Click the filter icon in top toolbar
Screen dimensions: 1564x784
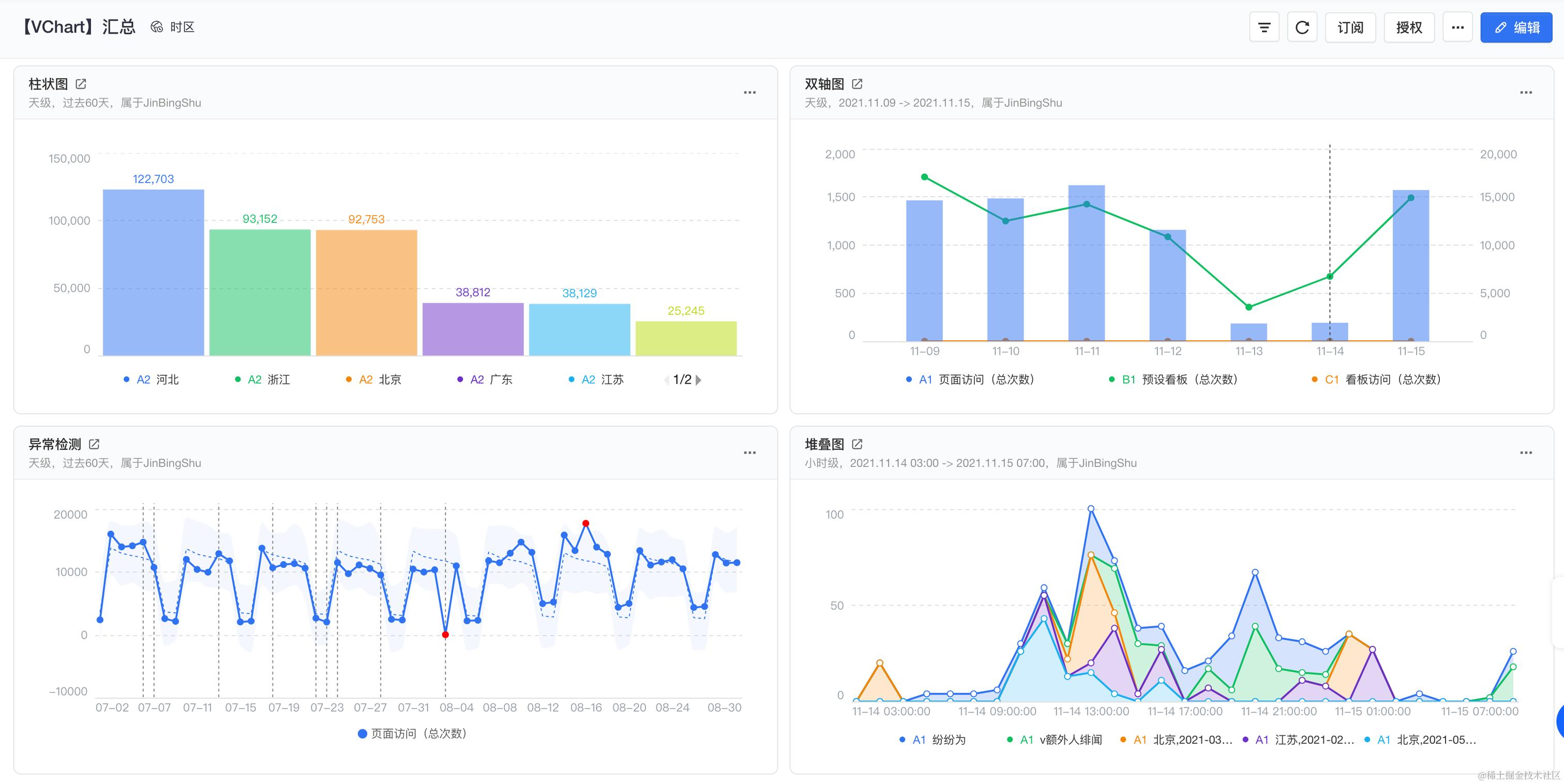point(1264,27)
